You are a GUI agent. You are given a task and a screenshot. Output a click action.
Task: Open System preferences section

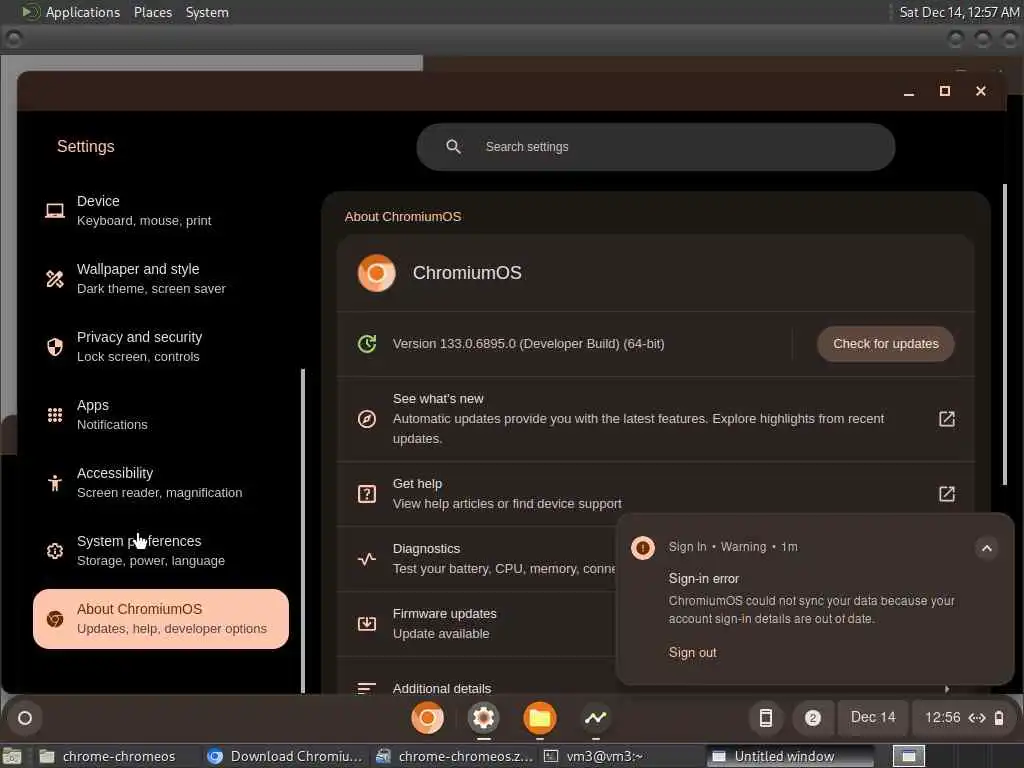point(161,550)
